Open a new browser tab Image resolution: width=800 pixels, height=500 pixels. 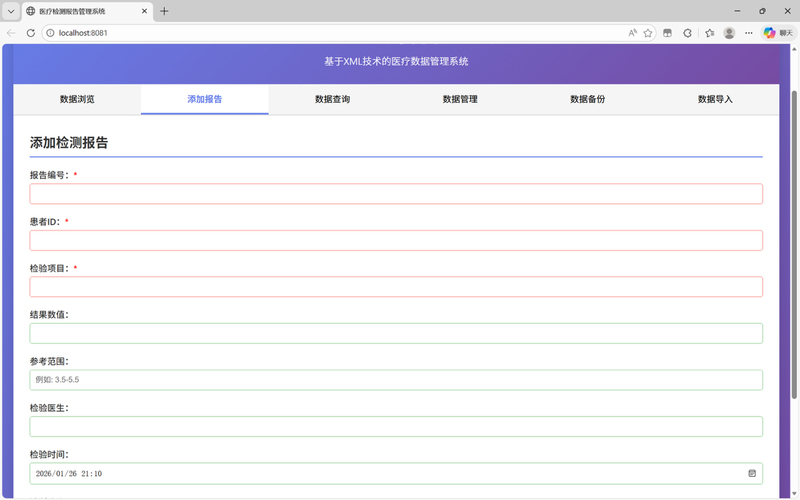164,11
